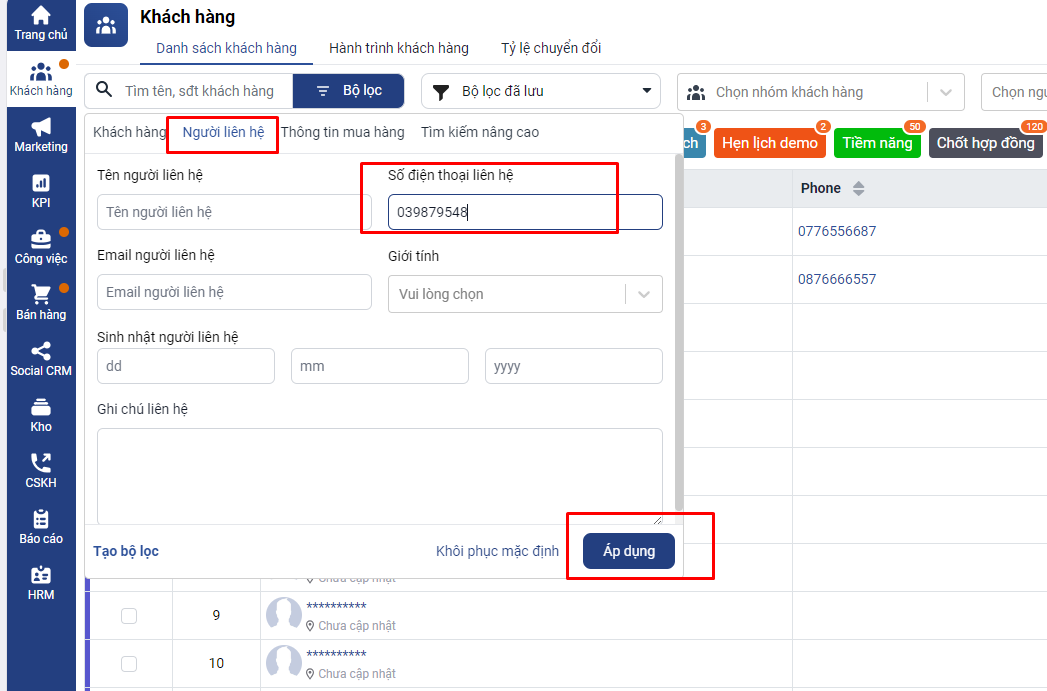Click Khôi phục mặc định link
The width and height of the screenshot is (1047, 691).
[497, 551]
